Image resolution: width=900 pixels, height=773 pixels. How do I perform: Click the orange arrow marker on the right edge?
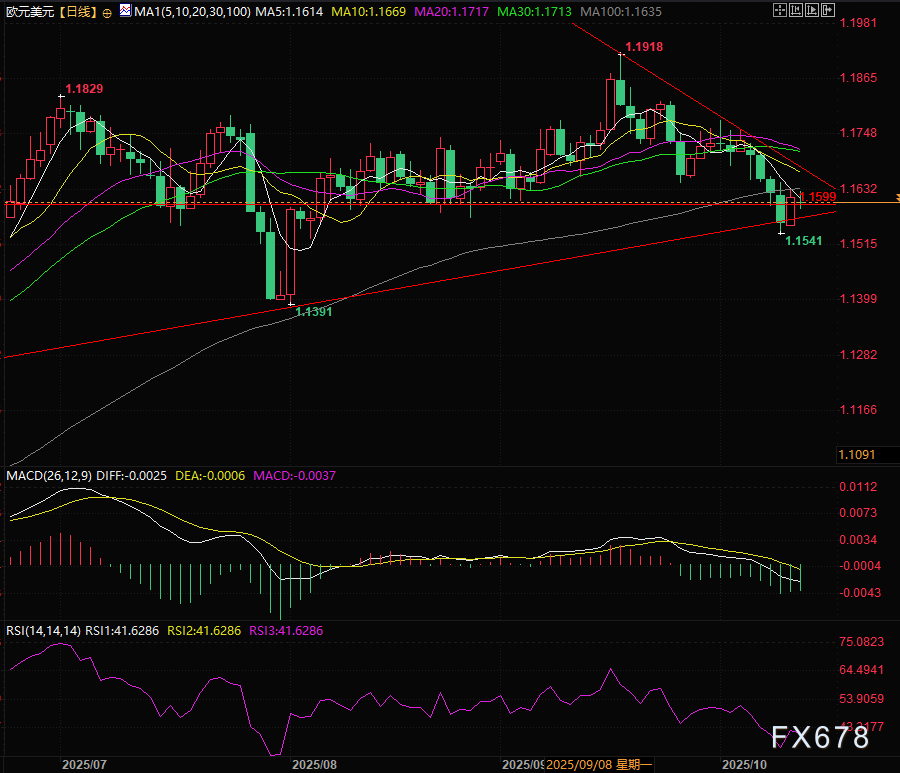coord(893,196)
